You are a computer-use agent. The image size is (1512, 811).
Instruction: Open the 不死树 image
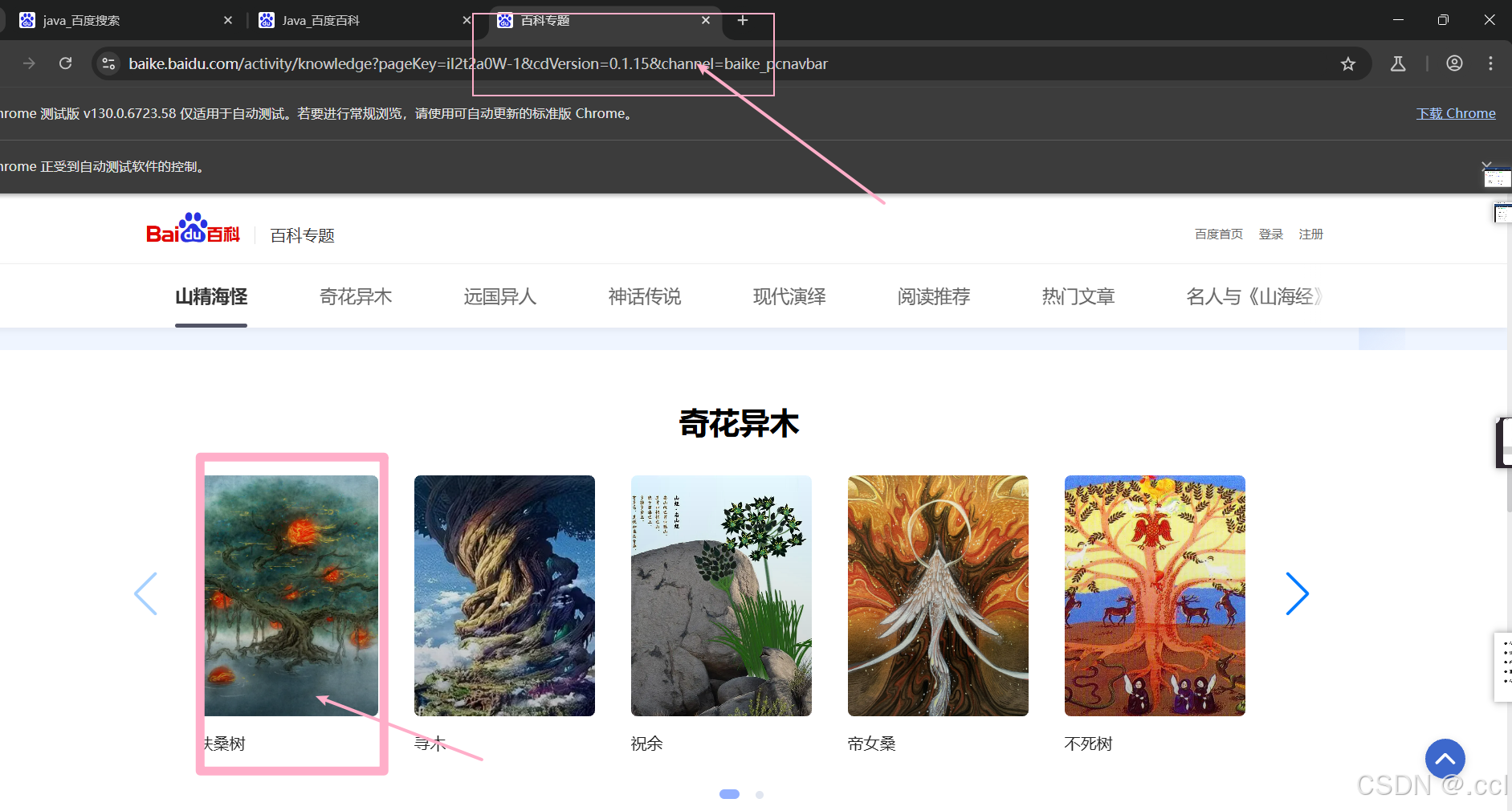[x=1155, y=596]
